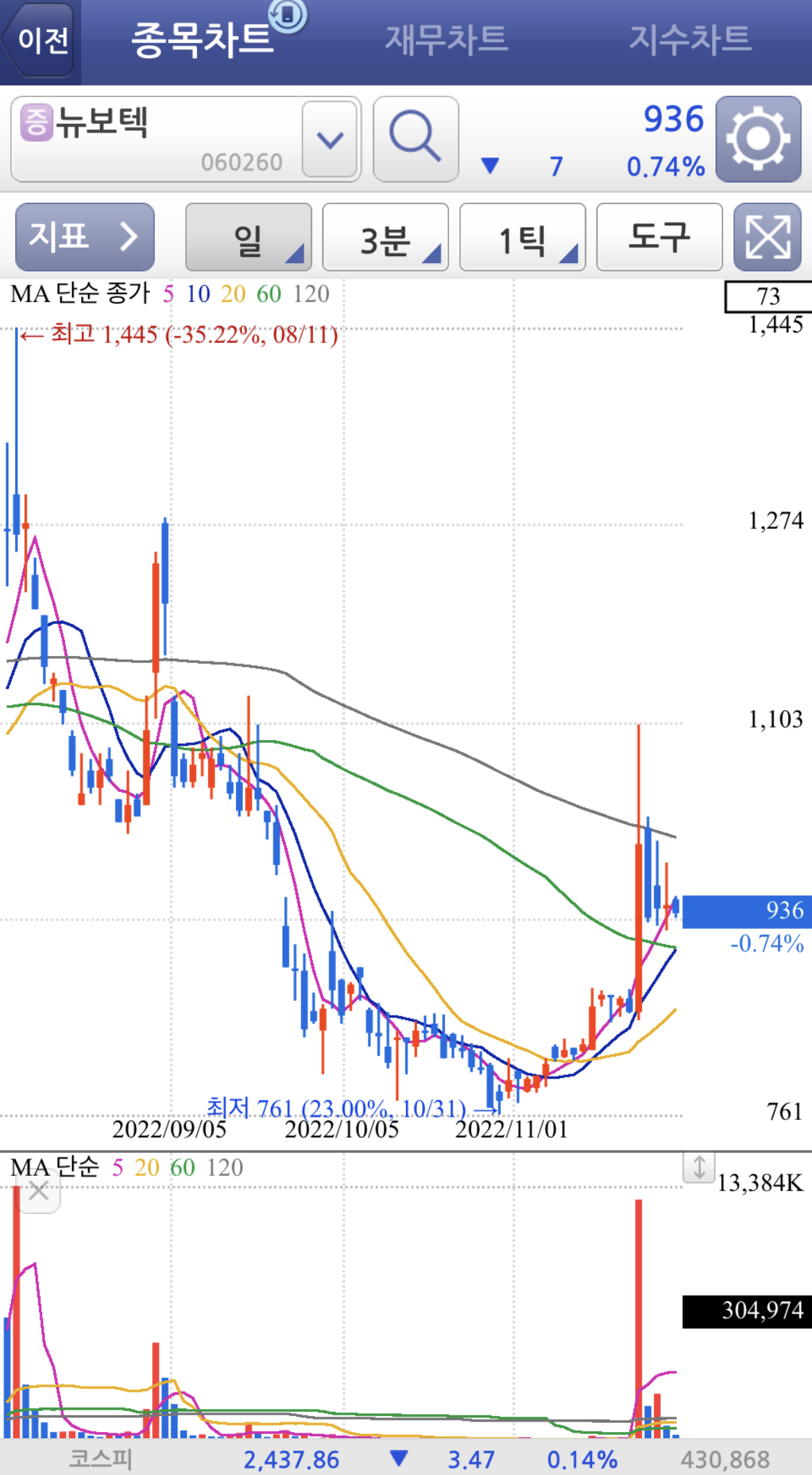Tap the 304,974 volume value tag

click(747, 1311)
